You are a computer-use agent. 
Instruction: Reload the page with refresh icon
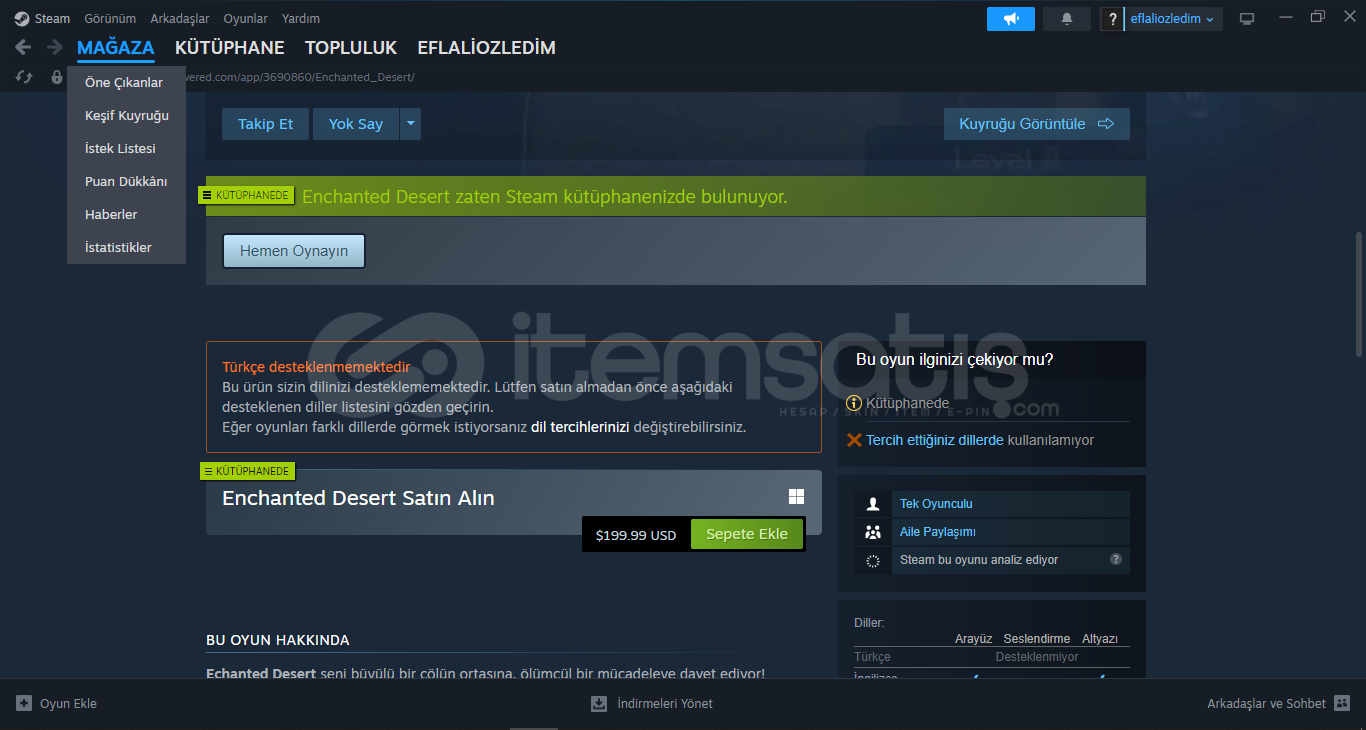[24, 77]
